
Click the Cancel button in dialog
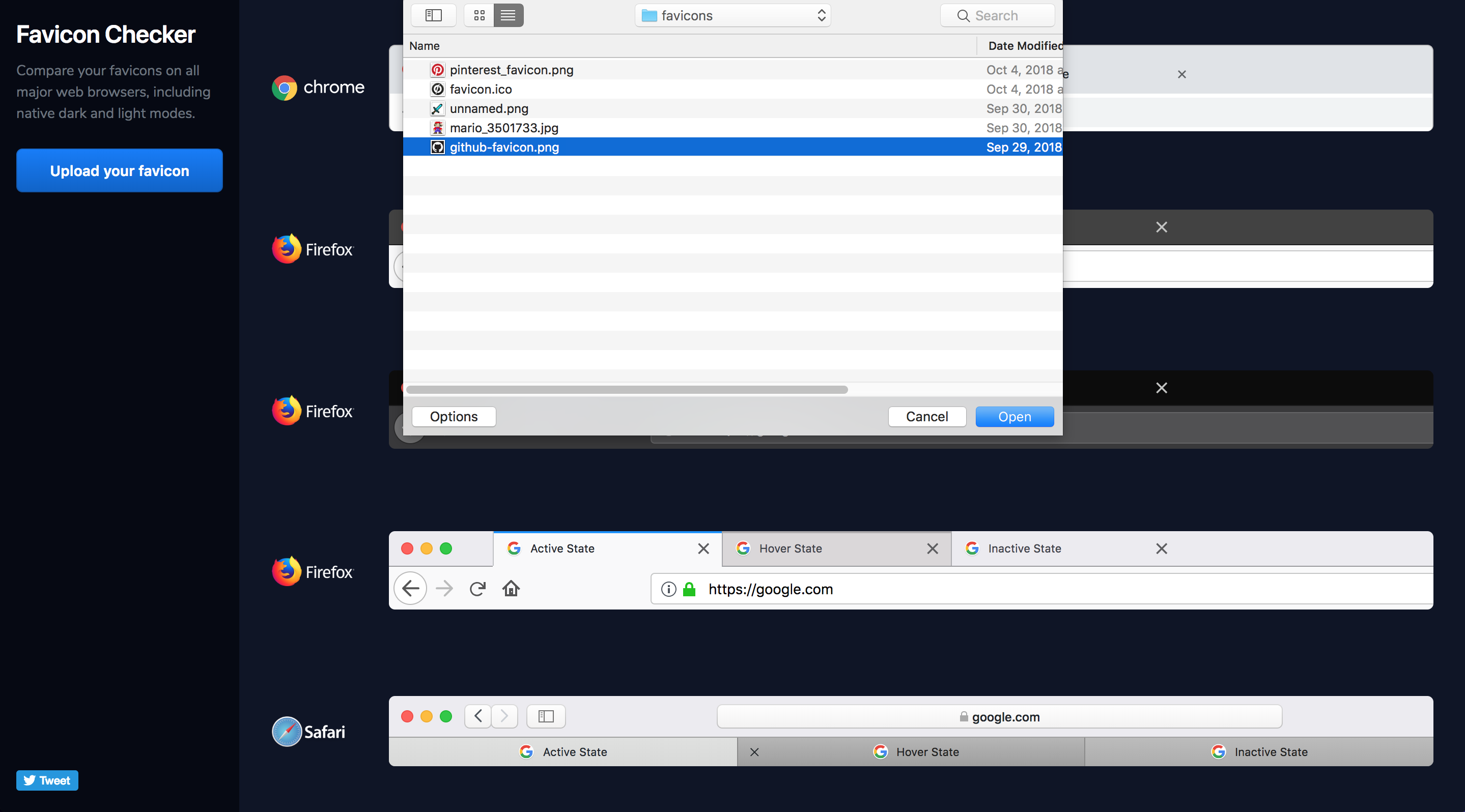[926, 417]
